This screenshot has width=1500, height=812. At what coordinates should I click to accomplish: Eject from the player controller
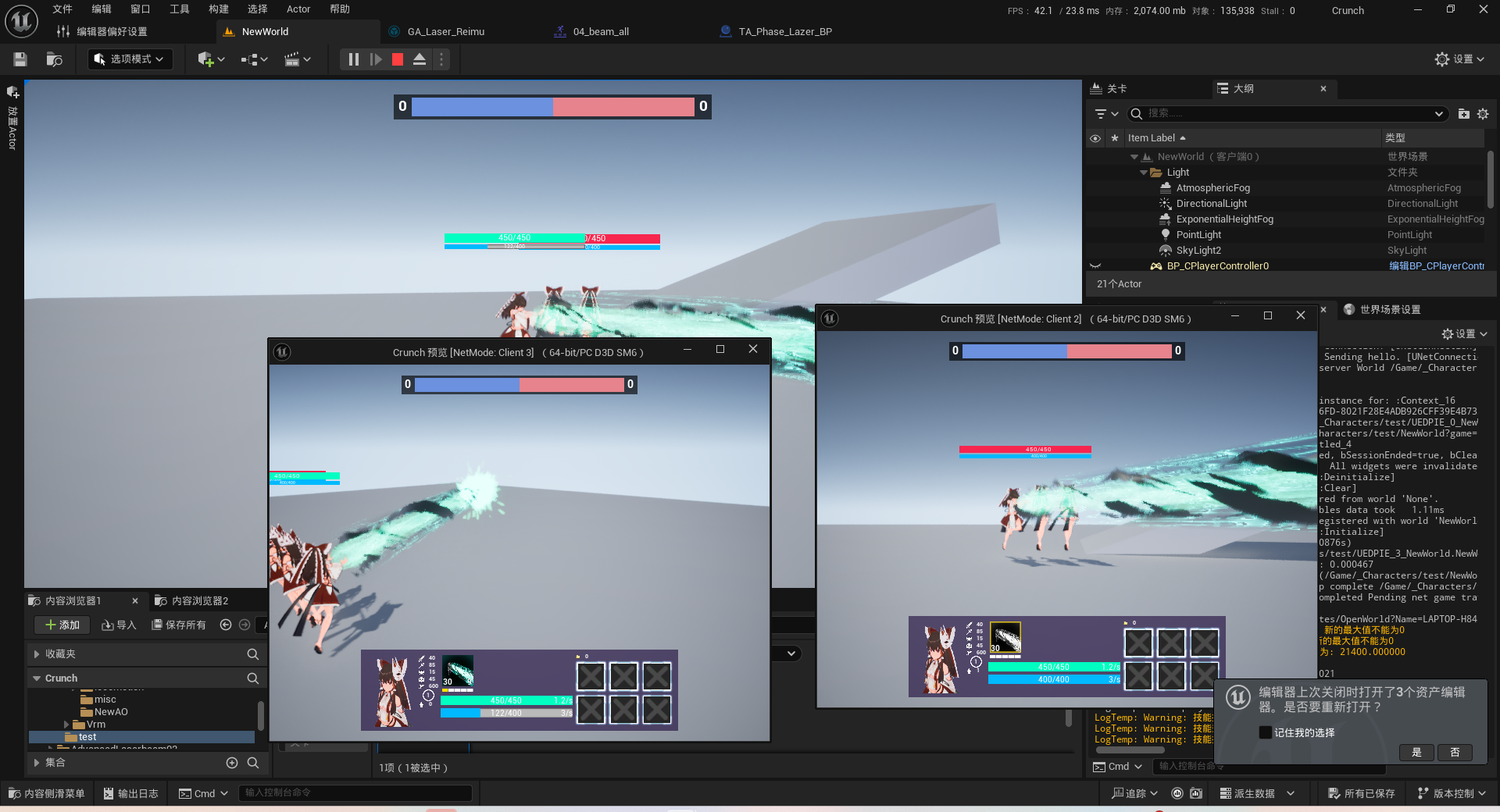click(x=420, y=59)
